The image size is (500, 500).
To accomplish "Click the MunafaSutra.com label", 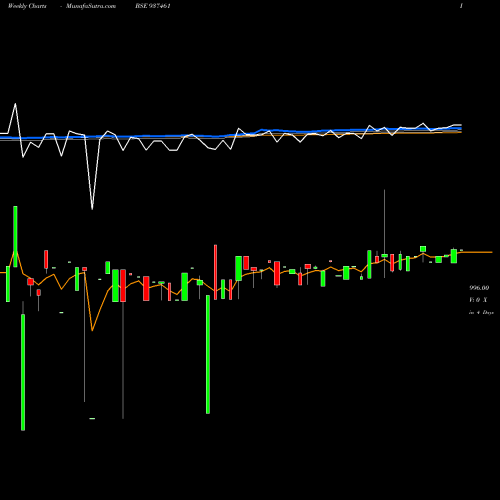I will (91, 6).
